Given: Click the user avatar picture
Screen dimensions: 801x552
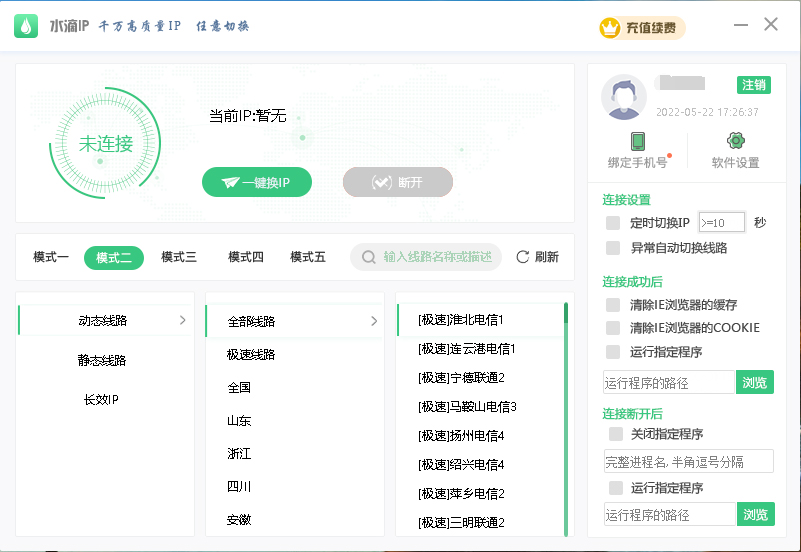Looking at the screenshot, I should tap(624, 96).
